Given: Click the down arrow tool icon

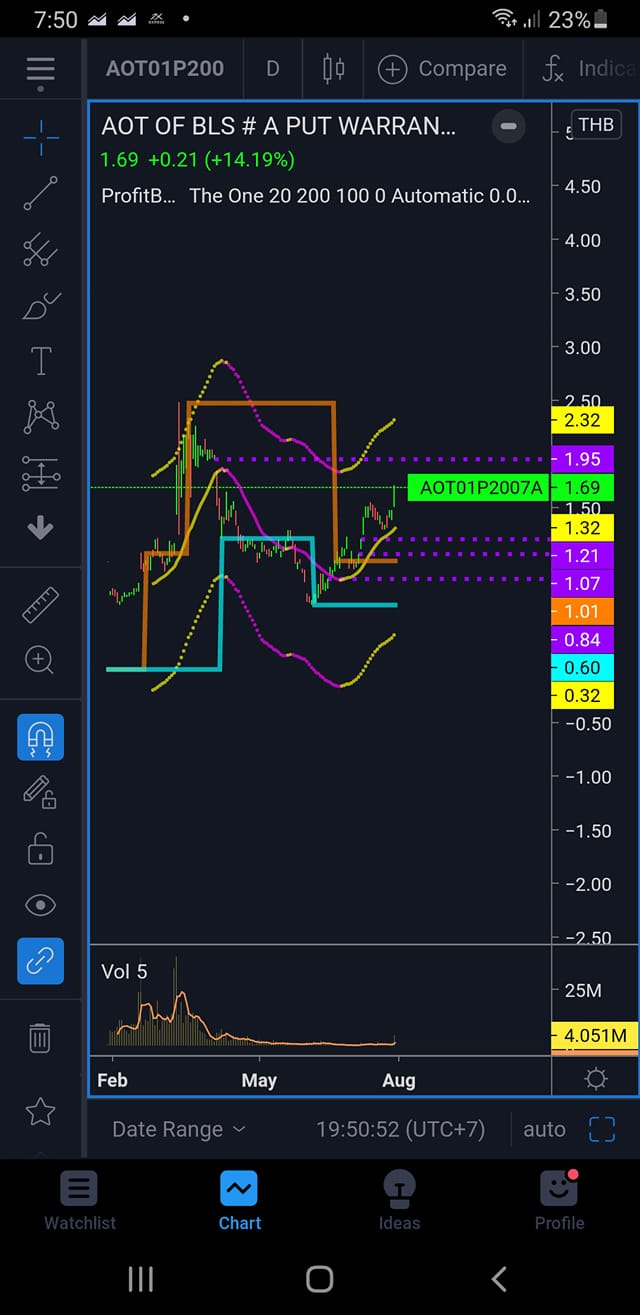Looking at the screenshot, I should (x=40, y=528).
